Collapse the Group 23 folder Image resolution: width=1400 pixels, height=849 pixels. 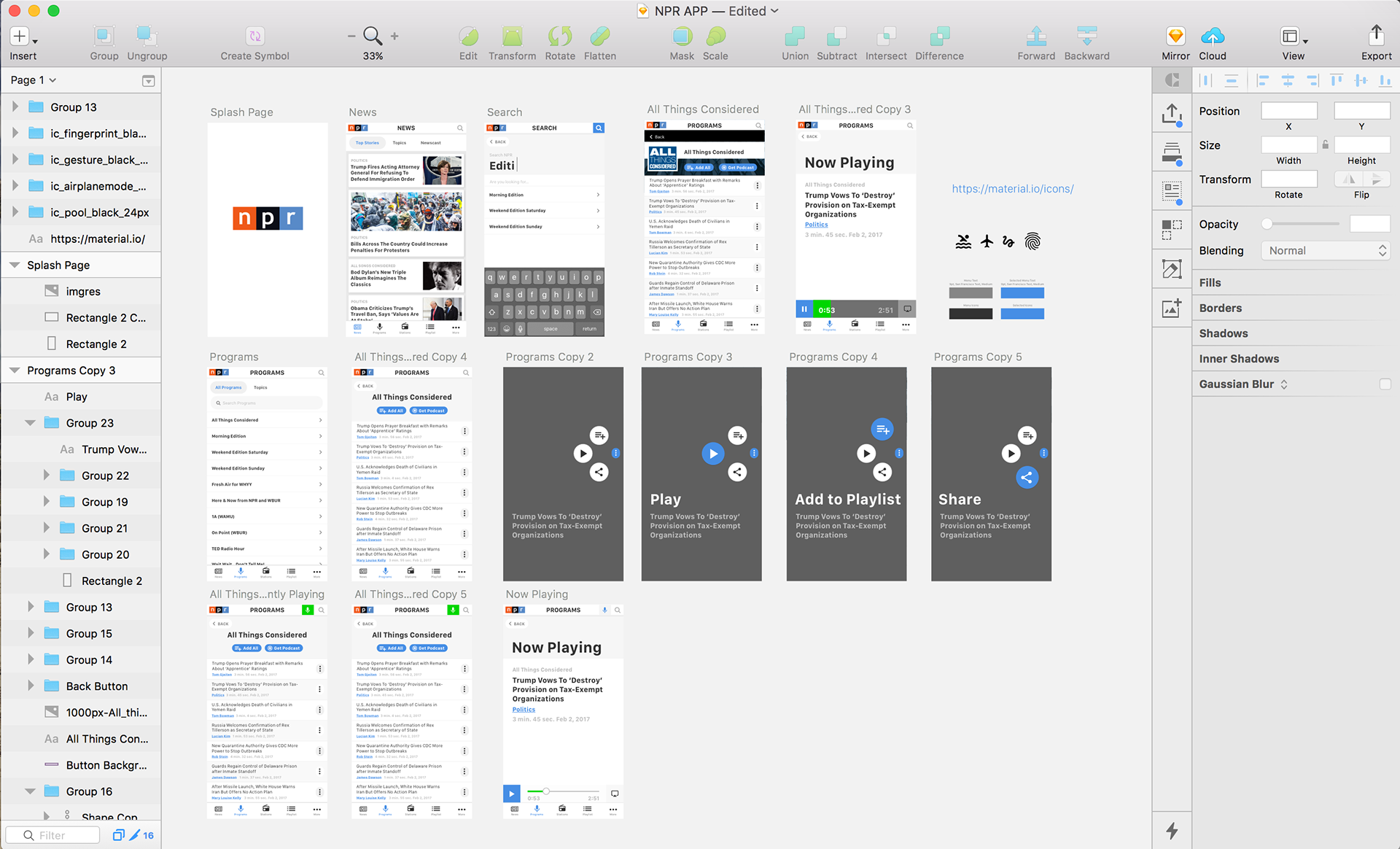(30, 422)
